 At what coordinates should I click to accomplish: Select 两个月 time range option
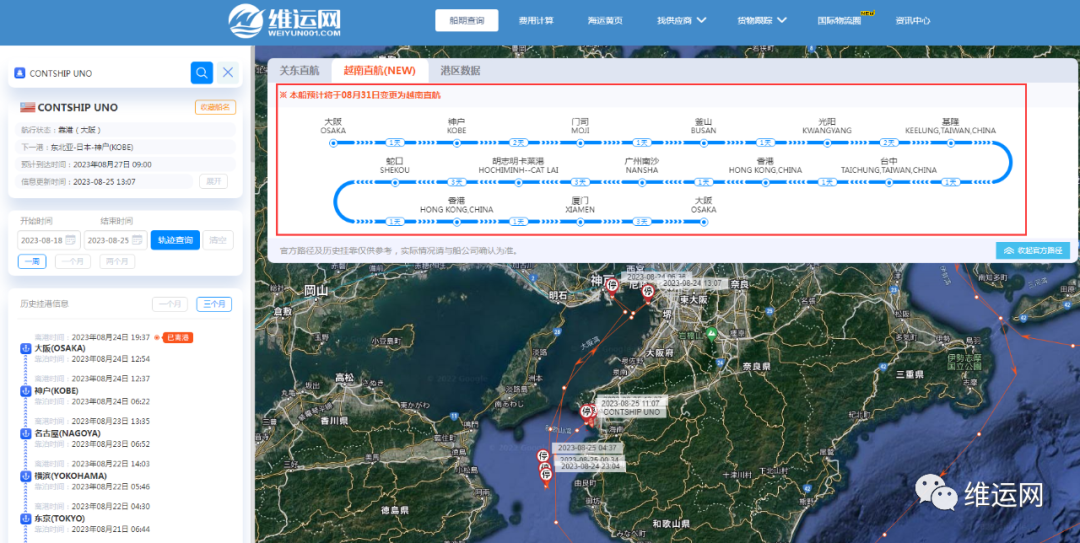pyautogui.click(x=117, y=262)
